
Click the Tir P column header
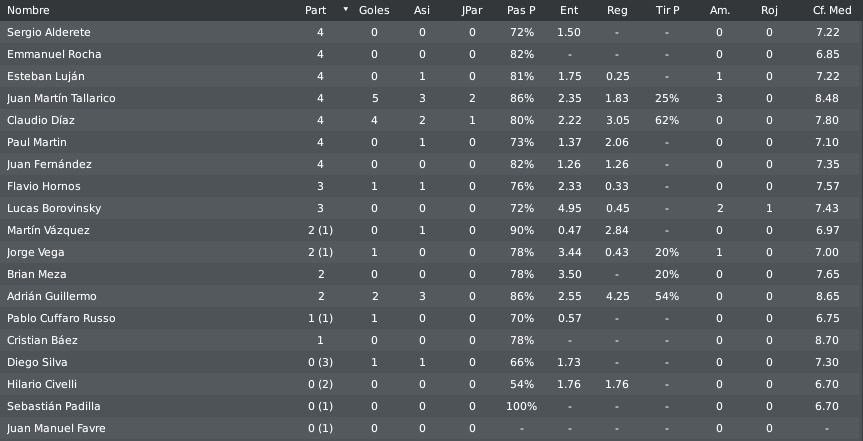click(668, 10)
